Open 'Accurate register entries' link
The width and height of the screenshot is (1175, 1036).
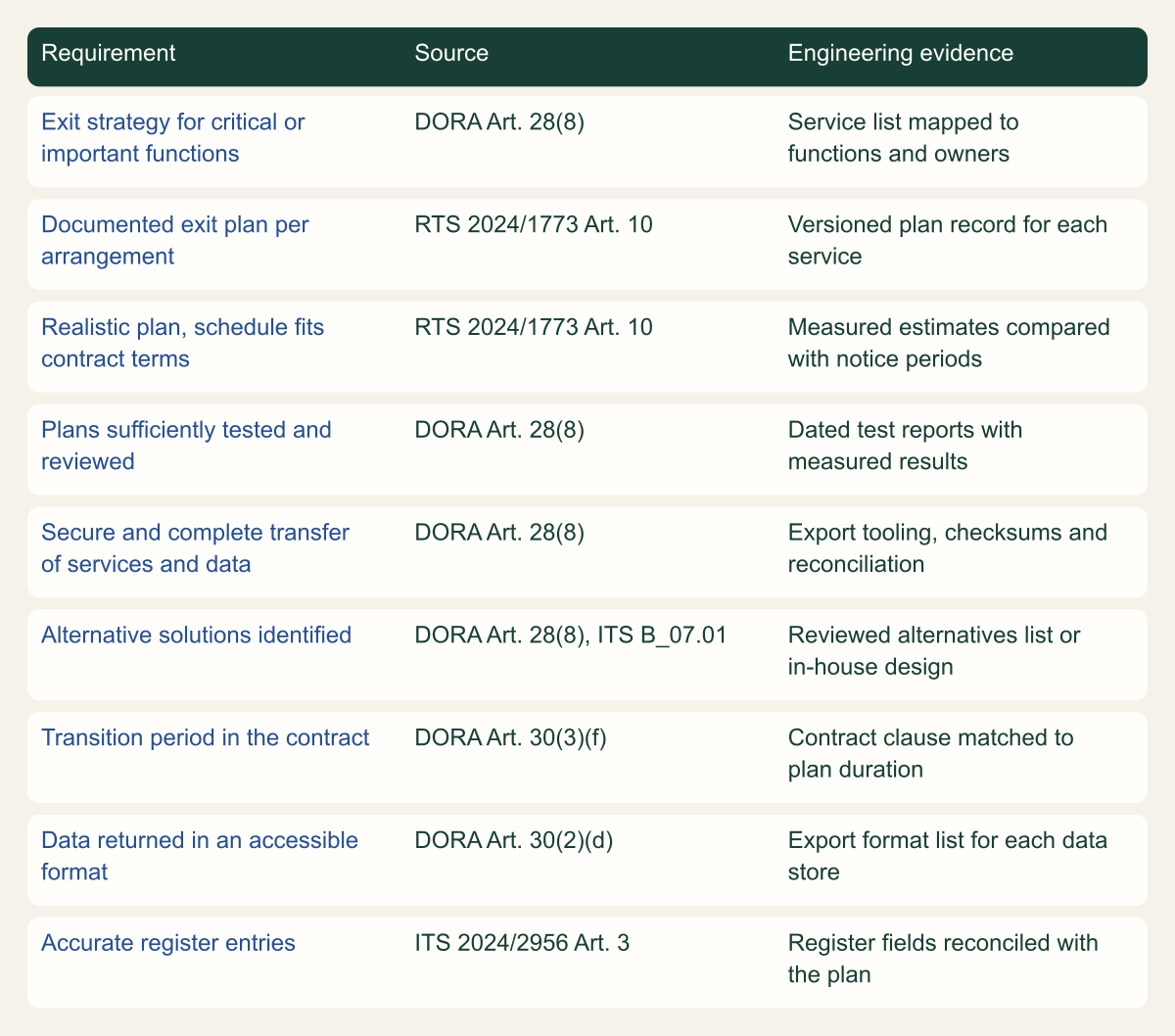(x=168, y=944)
